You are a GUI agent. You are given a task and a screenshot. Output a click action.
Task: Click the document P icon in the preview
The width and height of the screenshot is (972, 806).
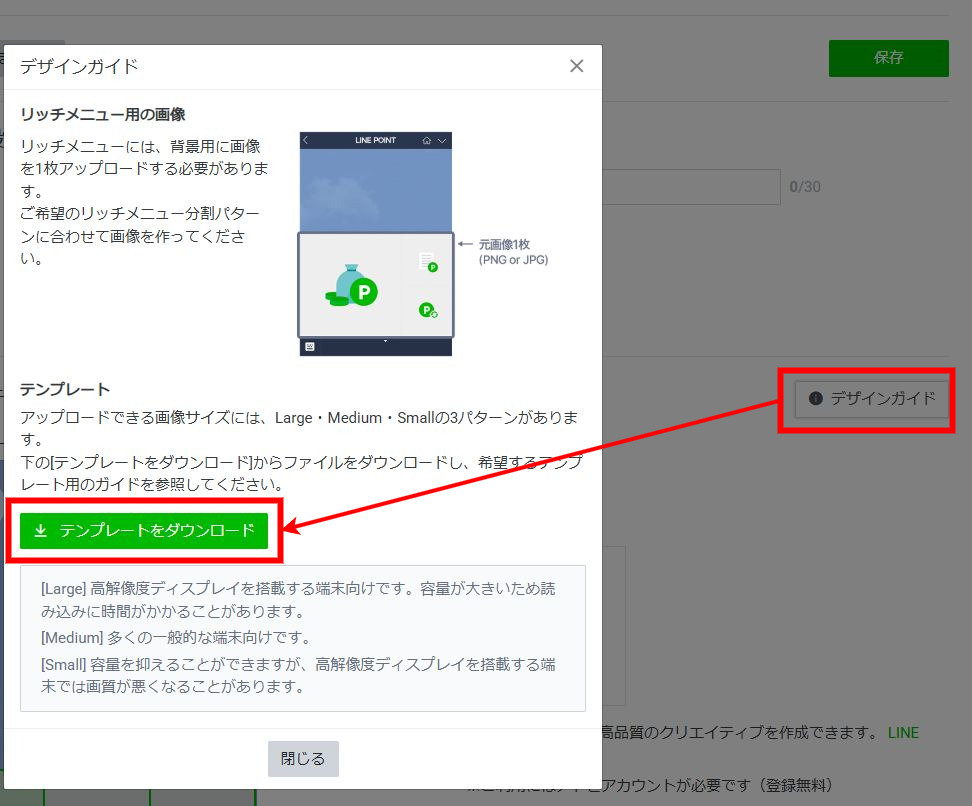tap(428, 263)
